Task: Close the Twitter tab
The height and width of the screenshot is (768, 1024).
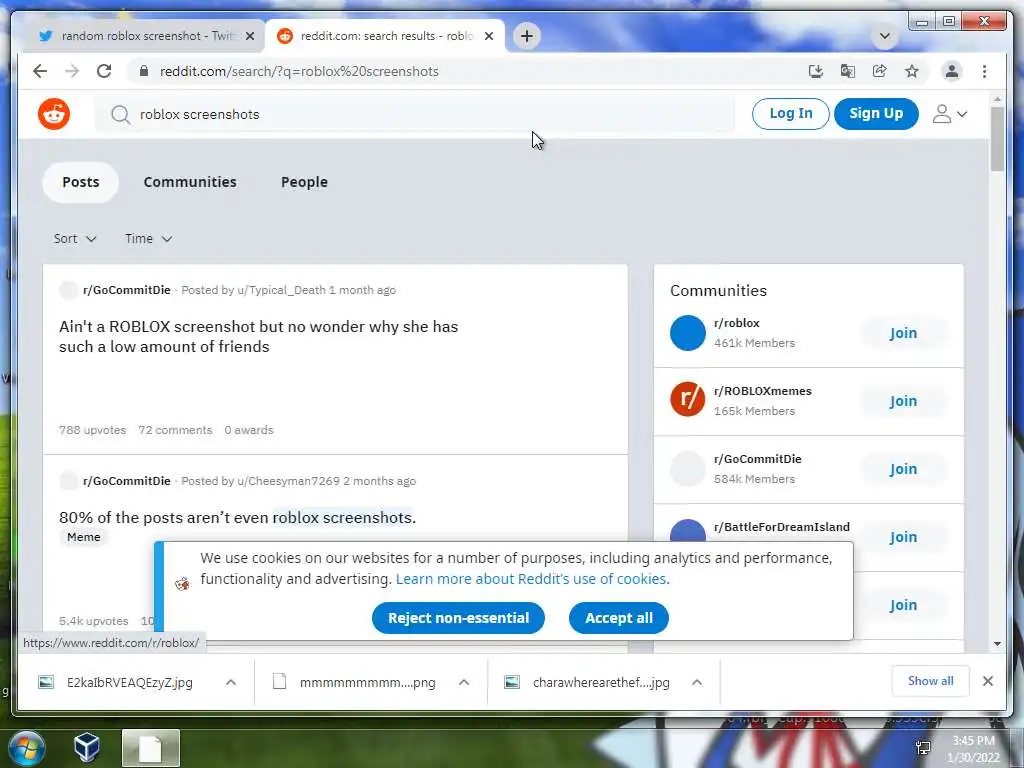Action: [x=249, y=37]
